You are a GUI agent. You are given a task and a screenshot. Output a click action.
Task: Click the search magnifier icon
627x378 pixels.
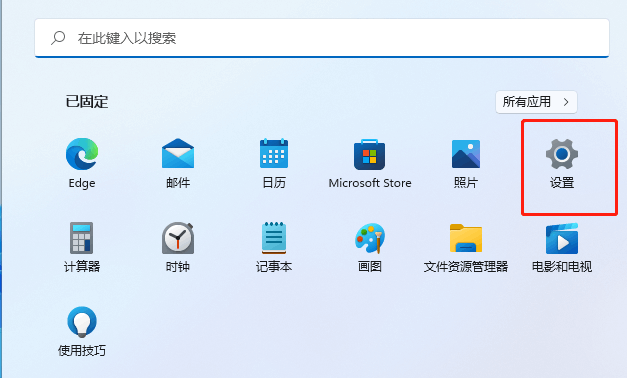(58, 38)
